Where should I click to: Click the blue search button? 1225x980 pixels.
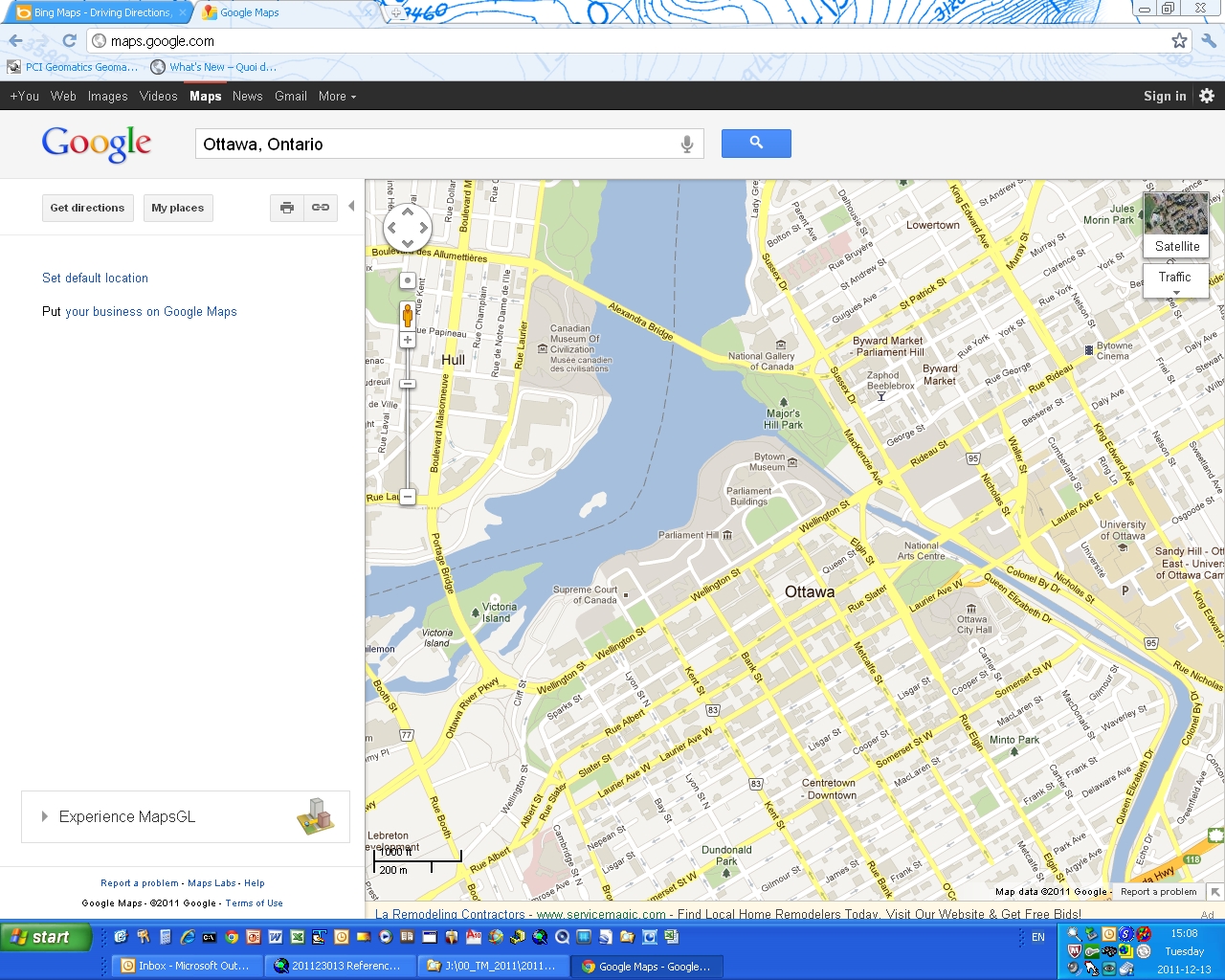756,144
